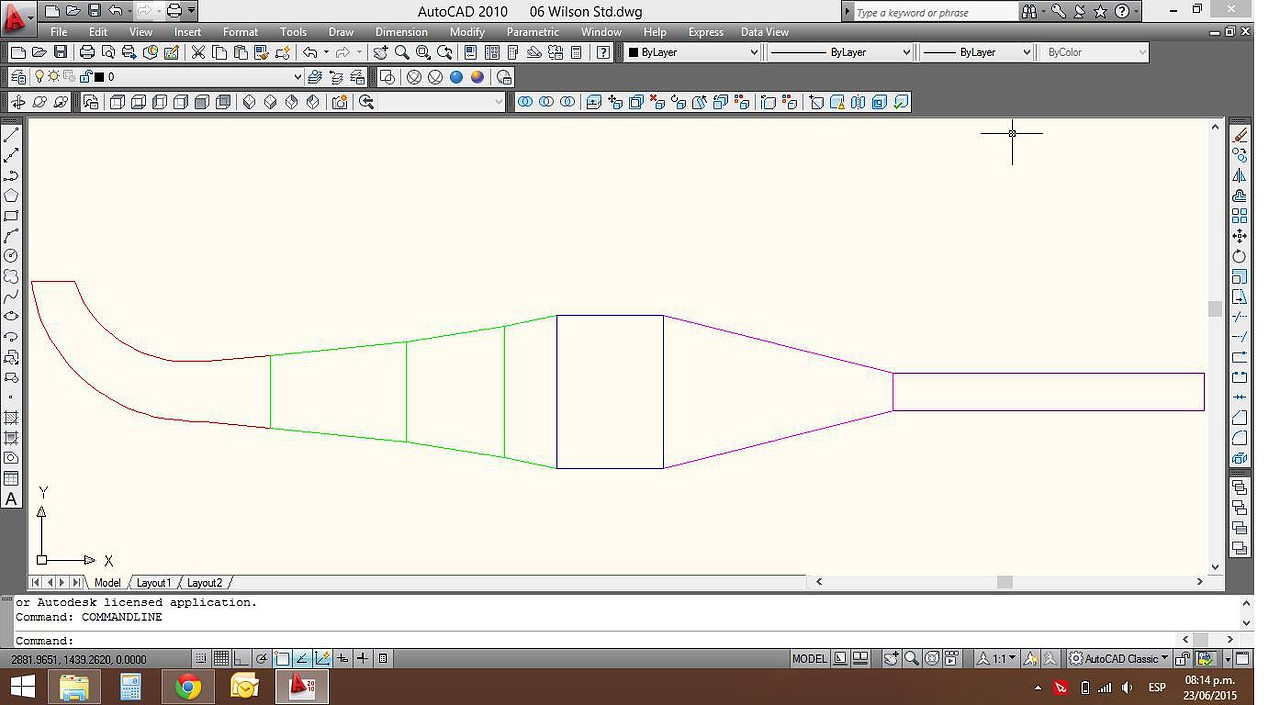Toggle Snap Mode in status bar
The width and height of the screenshot is (1280, 705).
click(x=201, y=659)
